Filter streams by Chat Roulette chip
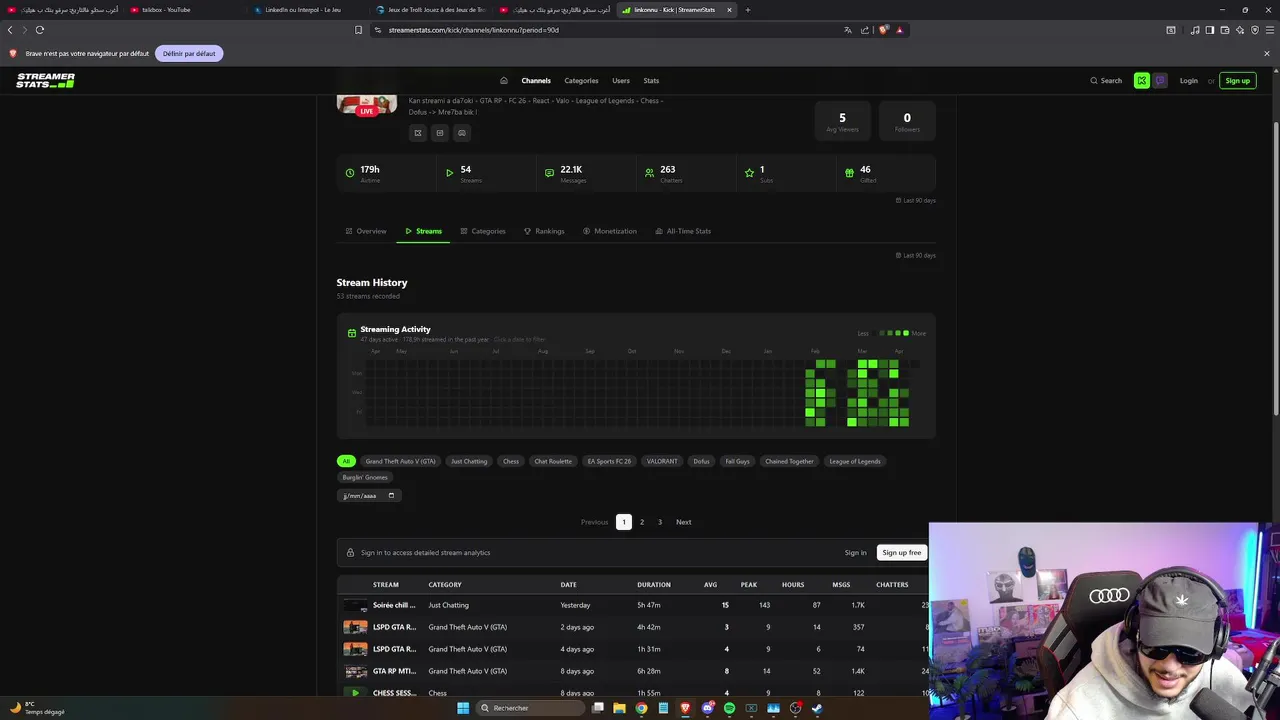1280x720 pixels. tap(553, 462)
